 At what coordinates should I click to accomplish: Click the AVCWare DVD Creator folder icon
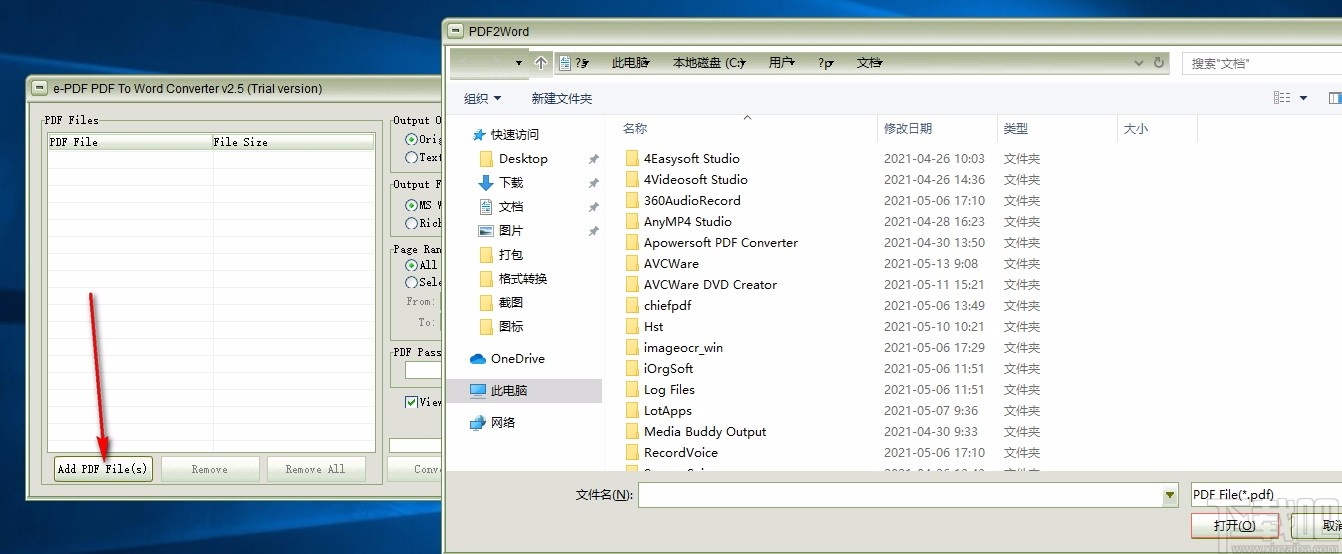tap(632, 284)
